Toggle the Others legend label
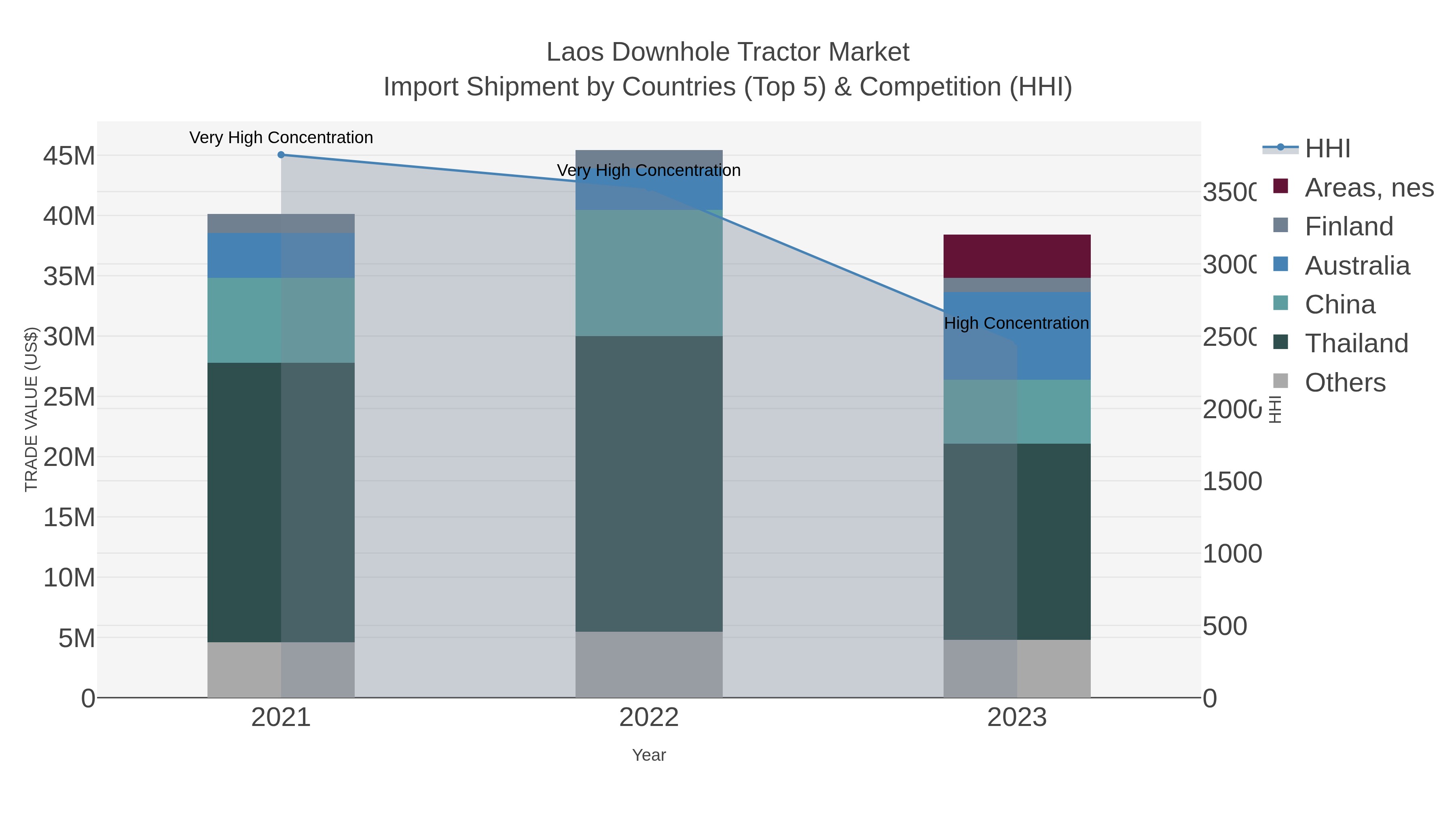This screenshot has height=819, width=1456. pyautogui.click(x=1345, y=383)
